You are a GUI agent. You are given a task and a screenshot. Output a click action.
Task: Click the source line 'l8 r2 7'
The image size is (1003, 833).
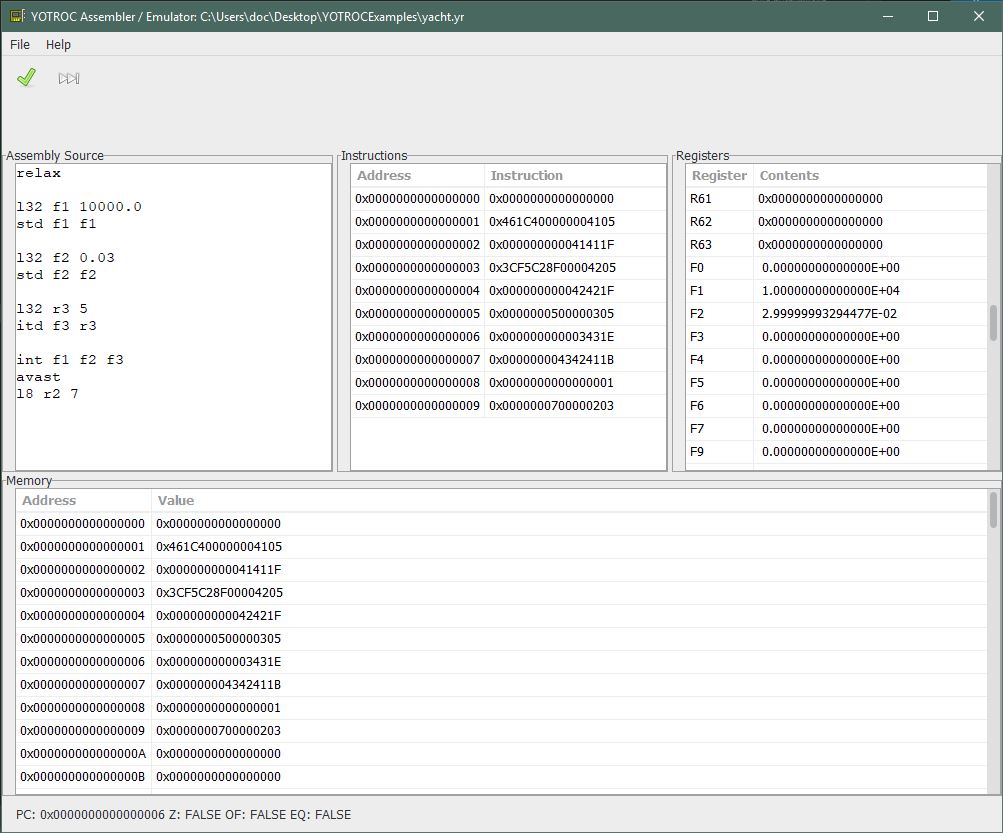47,393
